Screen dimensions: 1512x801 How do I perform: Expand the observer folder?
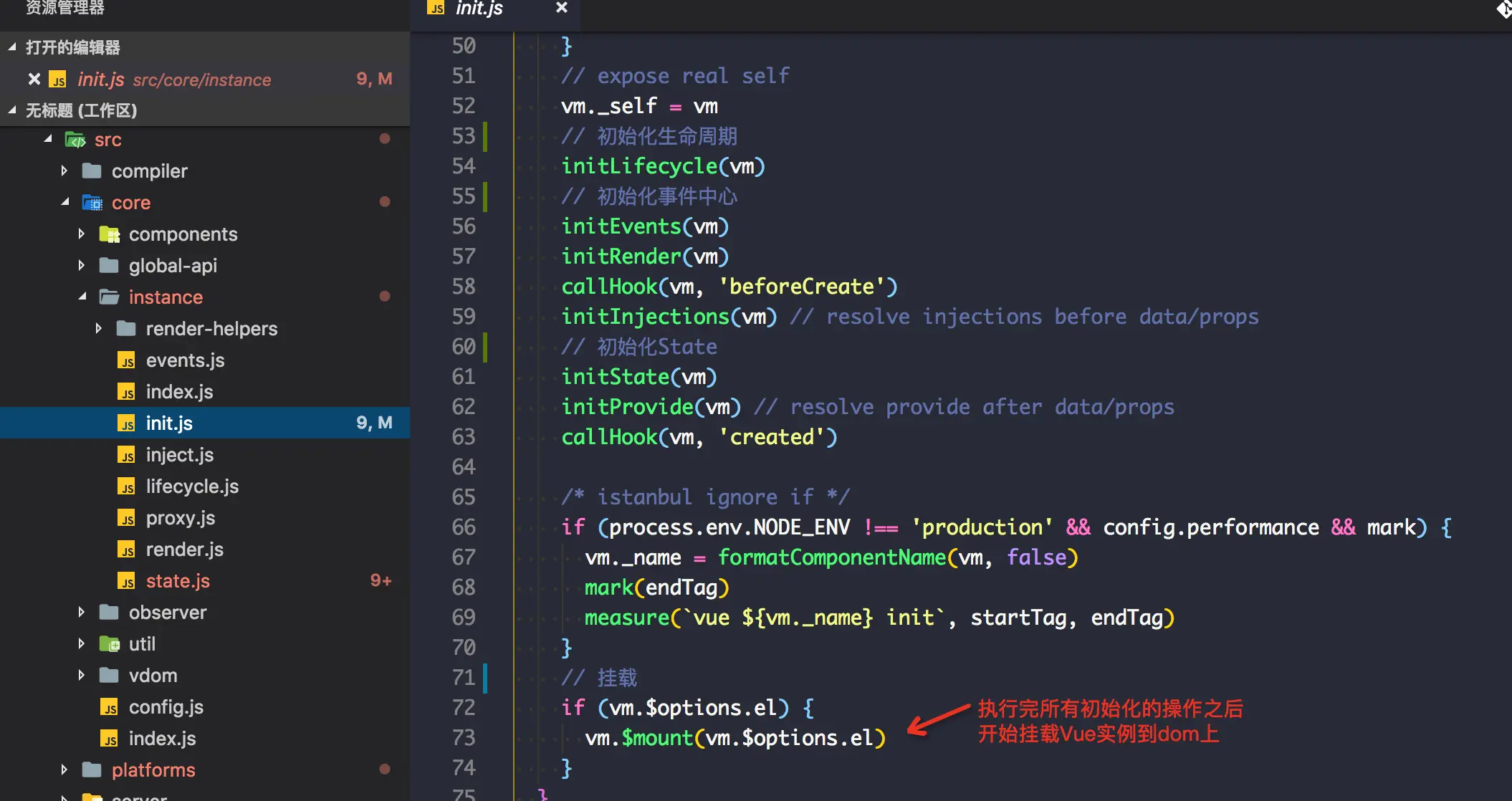82,612
